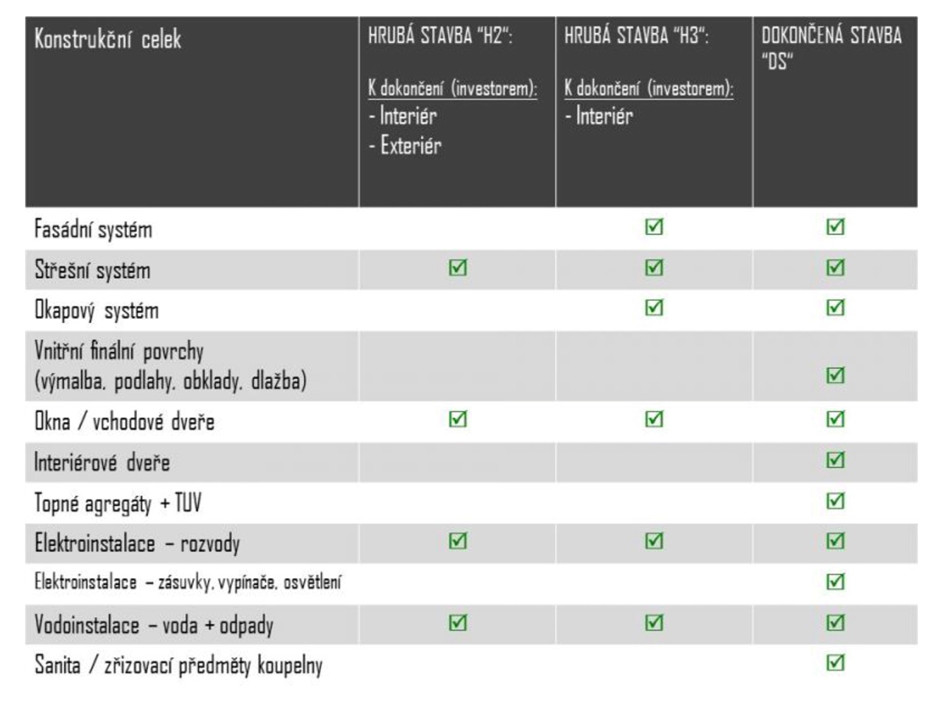Click the underlined K dokončení text under H2
This screenshot has width=945, height=726.
[453, 89]
